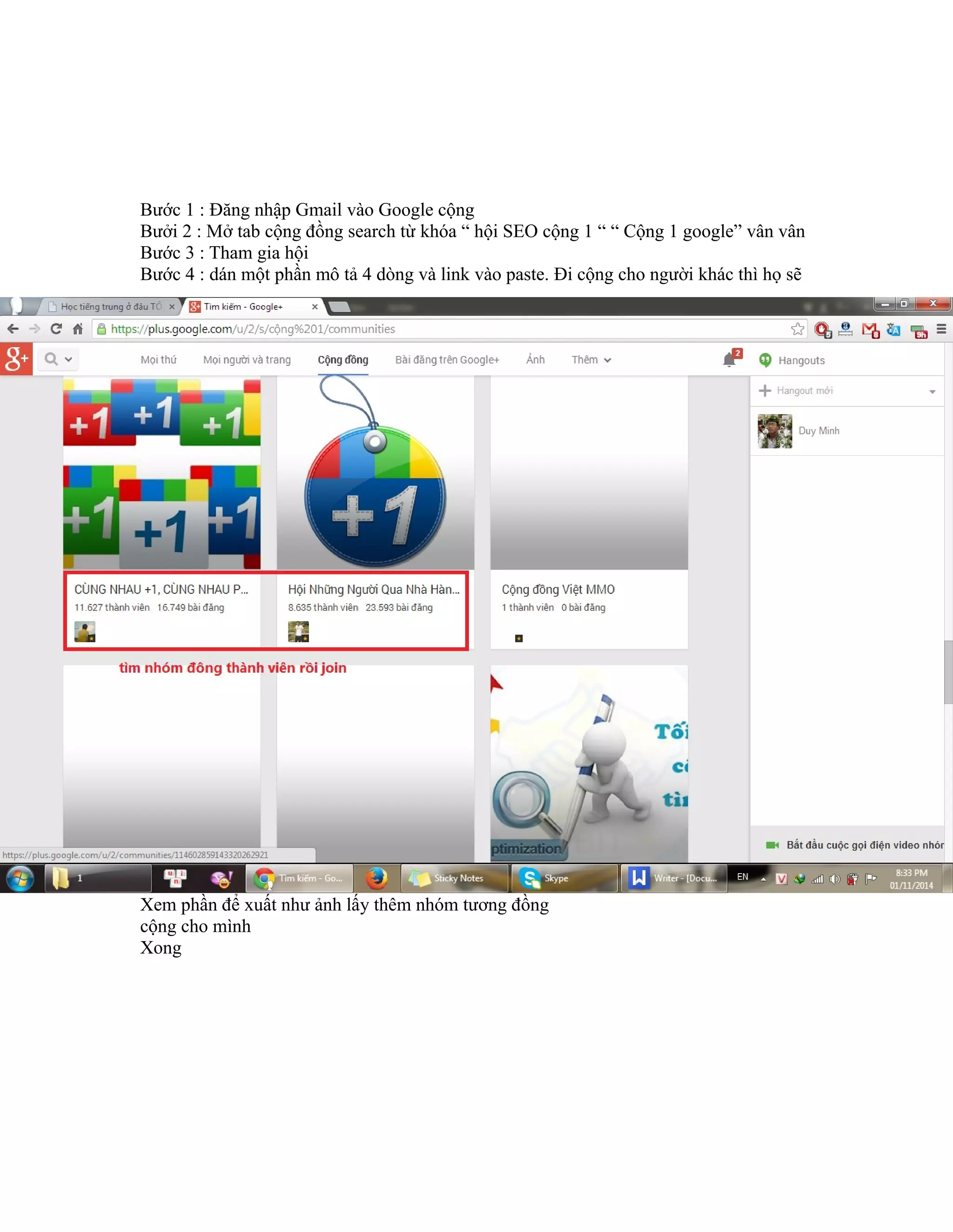Open the Google+ search magnifier
Screen dimensions: 953x1232
(x=51, y=359)
